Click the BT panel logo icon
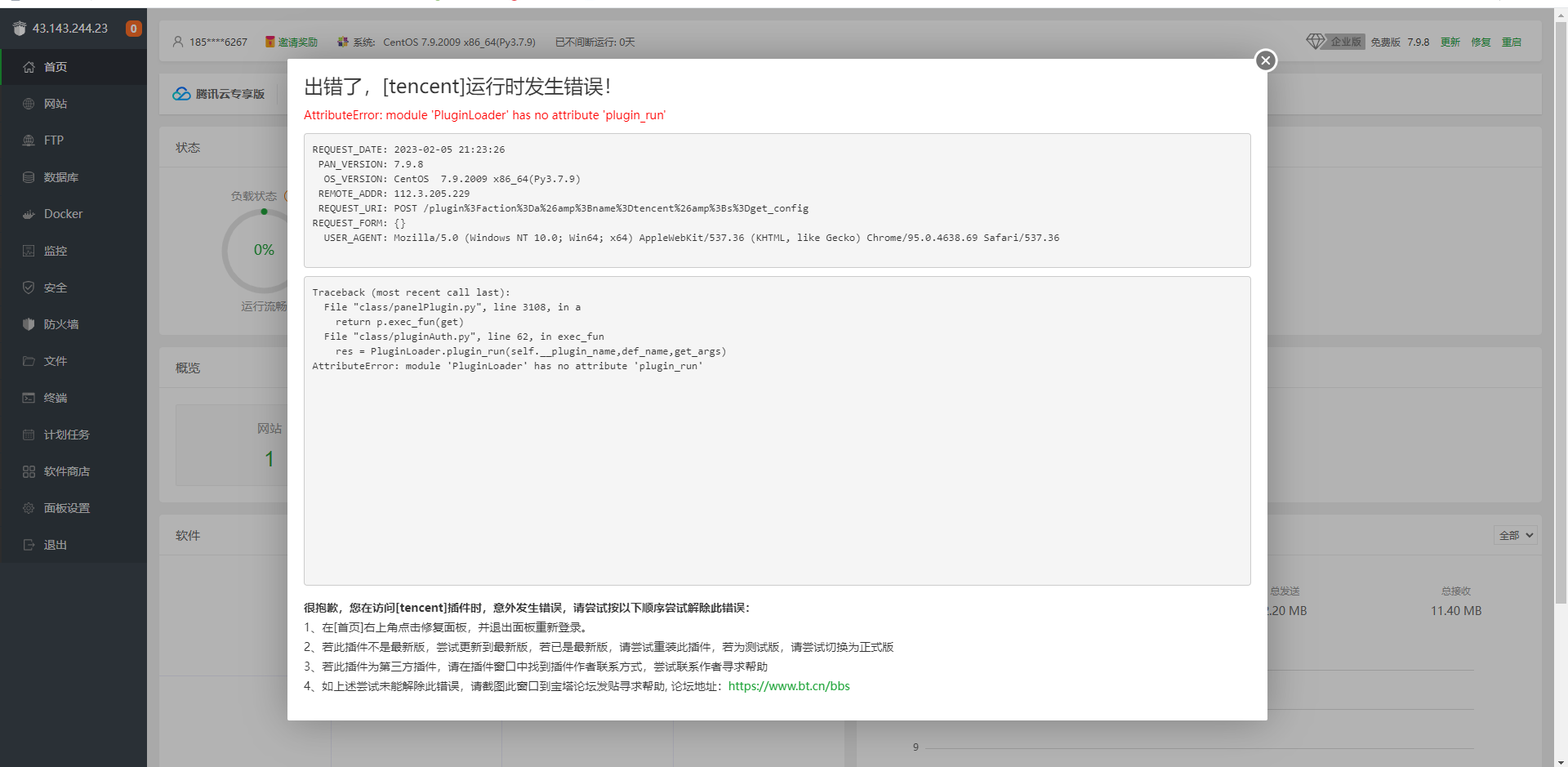The height and width of the screenshot is (767, 1568). pyautogui.click(x=20, y=29)
